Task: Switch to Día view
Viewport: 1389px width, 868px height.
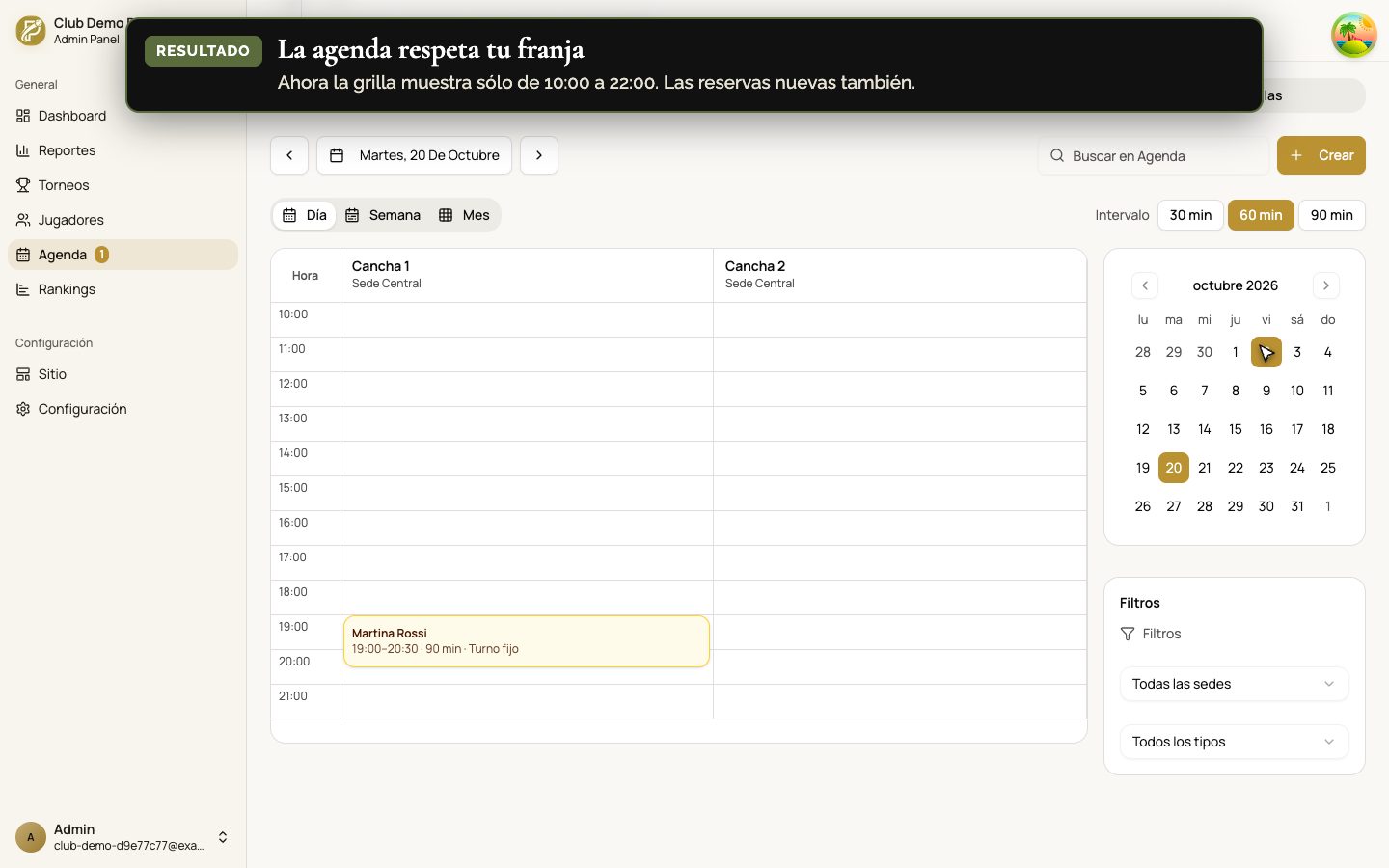Action: (305, 215)
